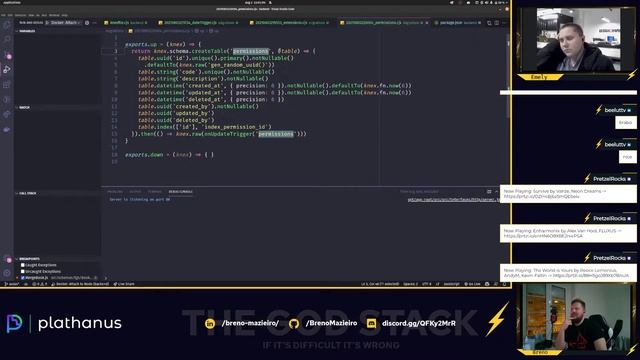The image size is (640, 360).
Task: Click the Breno webcam feed
Action: click(x=576, y=317)
